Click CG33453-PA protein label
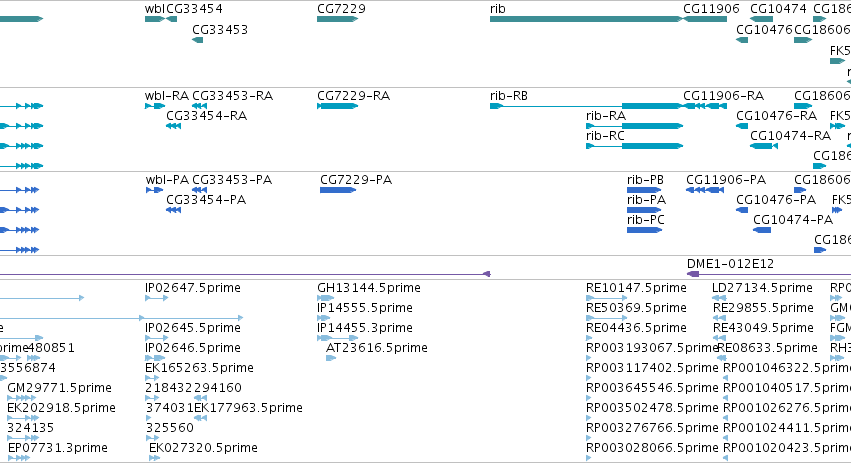 [x=232, y=180]
